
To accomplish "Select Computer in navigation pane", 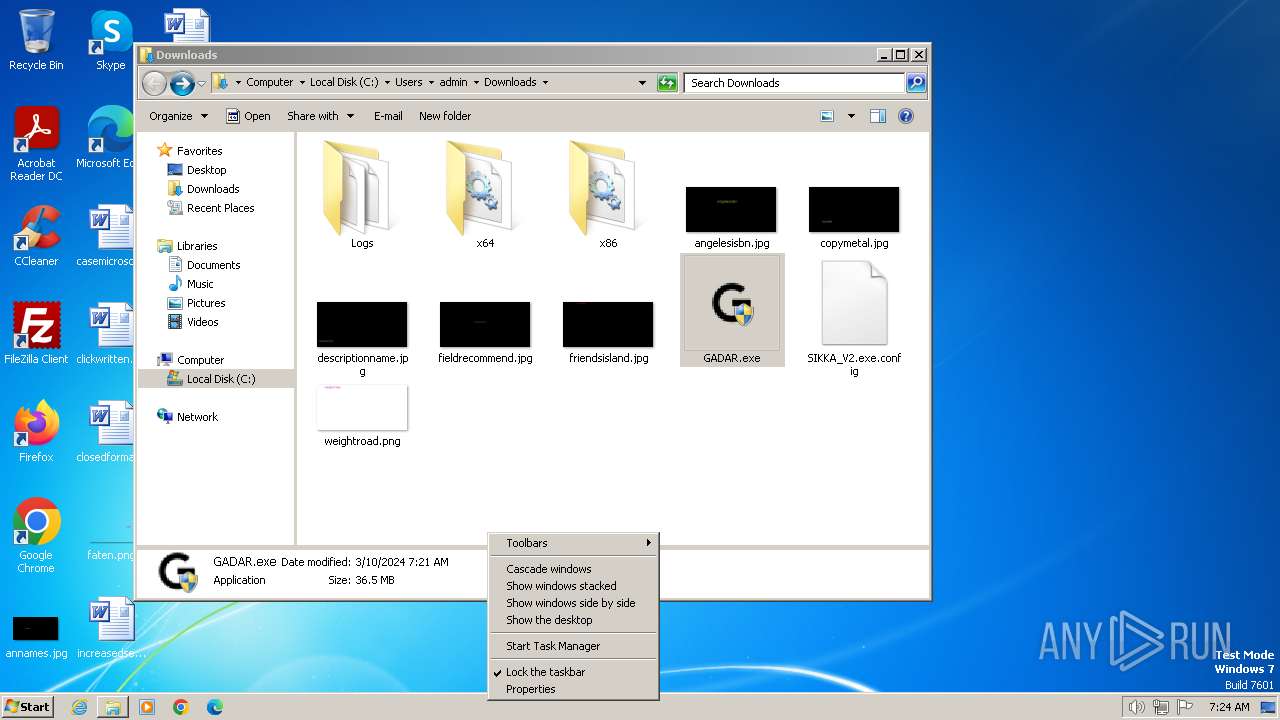I will tap(200, 360).
